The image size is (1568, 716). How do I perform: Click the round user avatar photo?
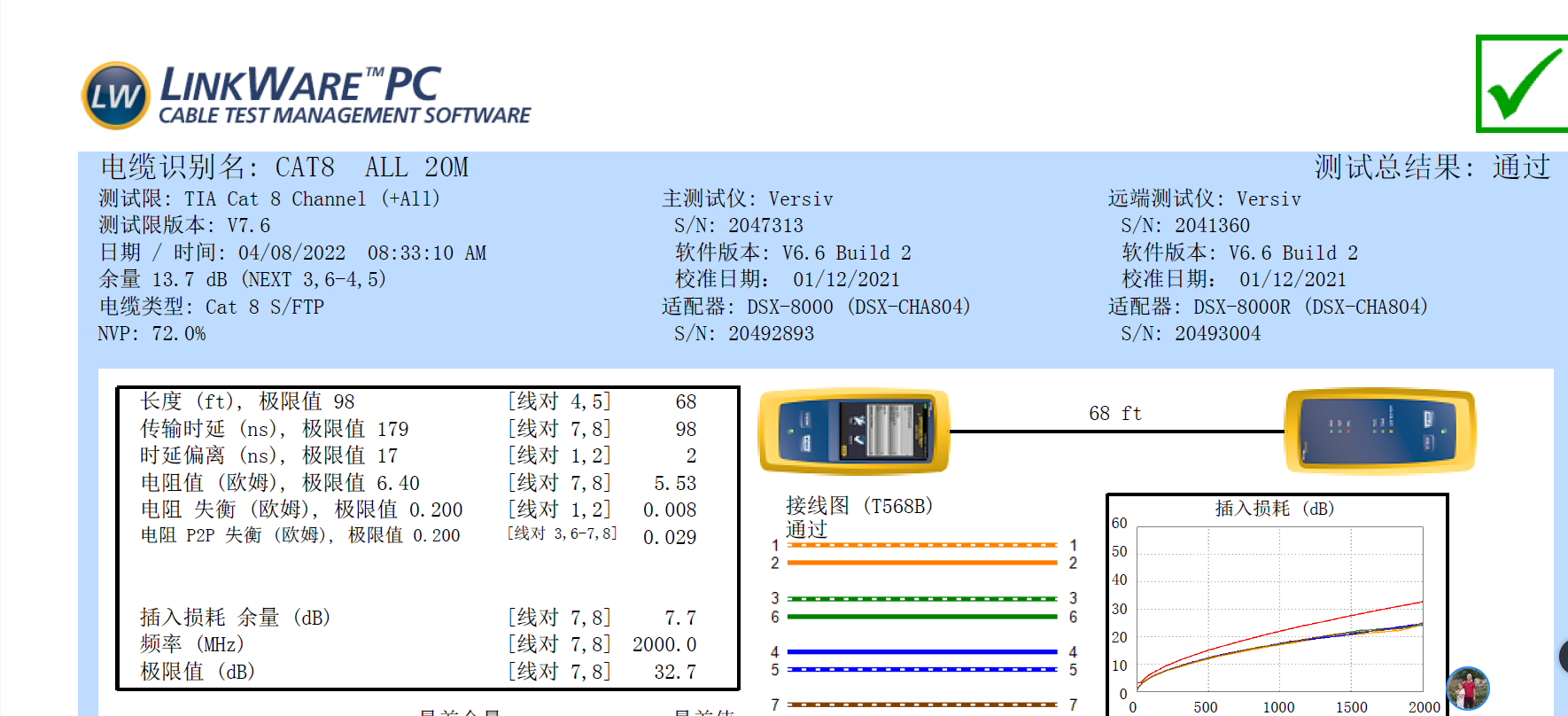[1467, 689]
